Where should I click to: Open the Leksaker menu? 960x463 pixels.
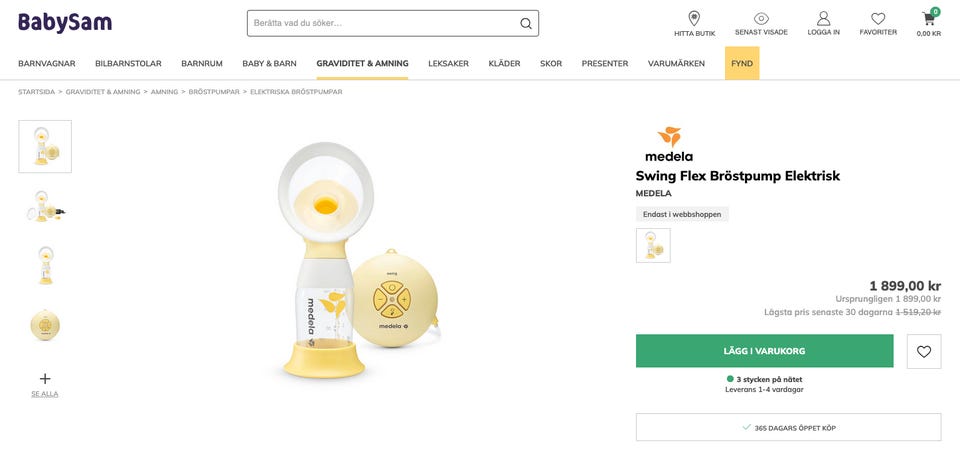[448, 63]
